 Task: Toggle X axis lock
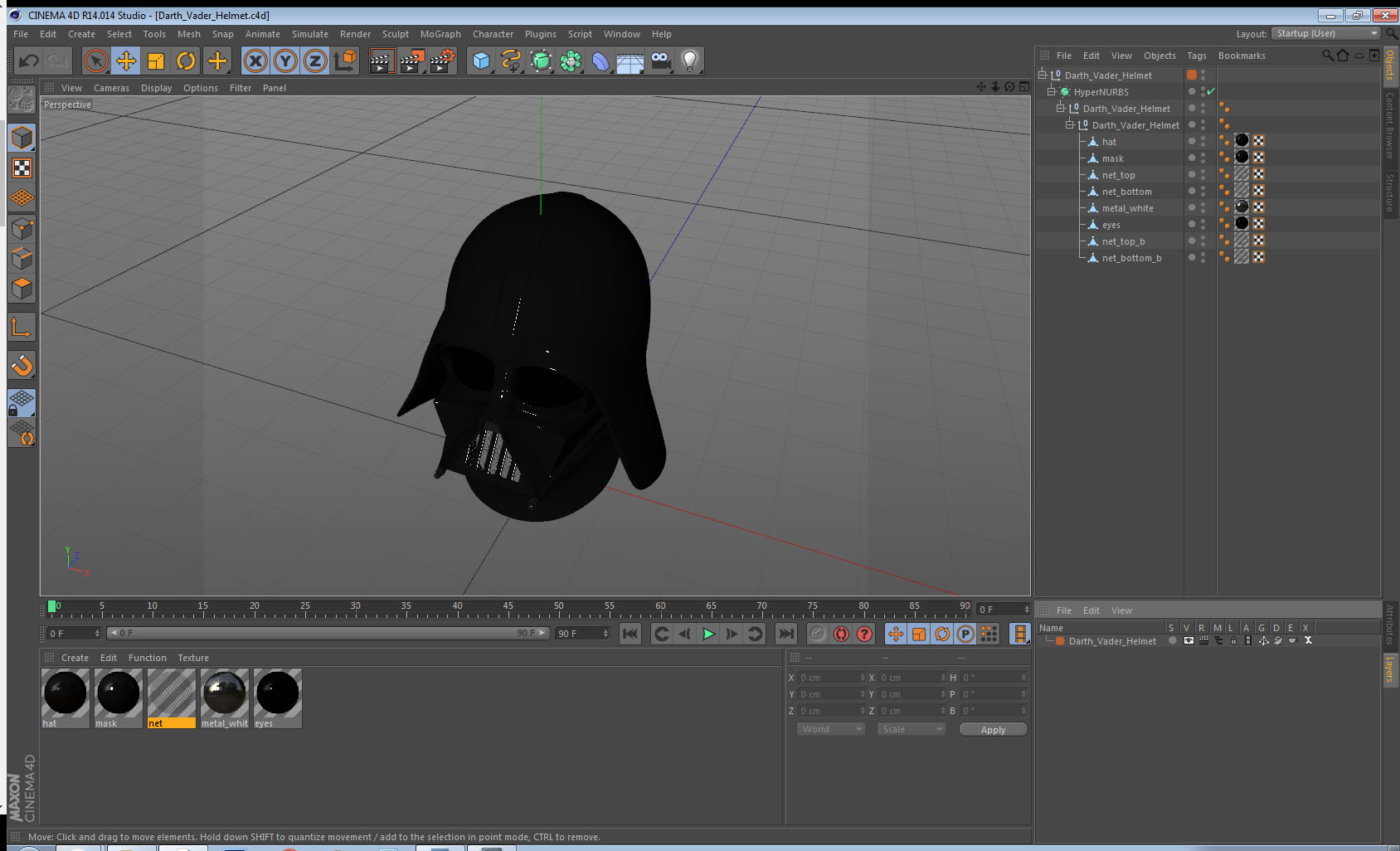255,61
